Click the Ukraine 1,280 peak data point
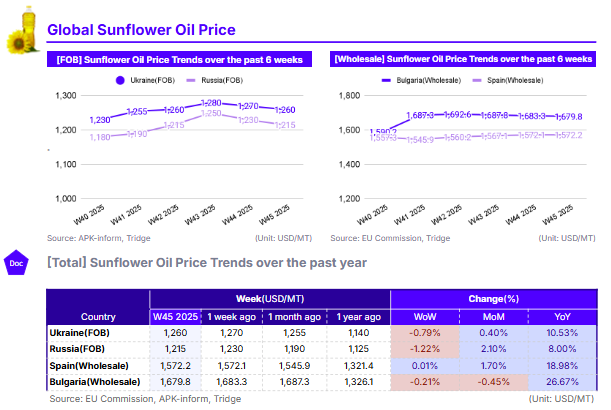Screen dimensions: 611x410 coord(211,103)
